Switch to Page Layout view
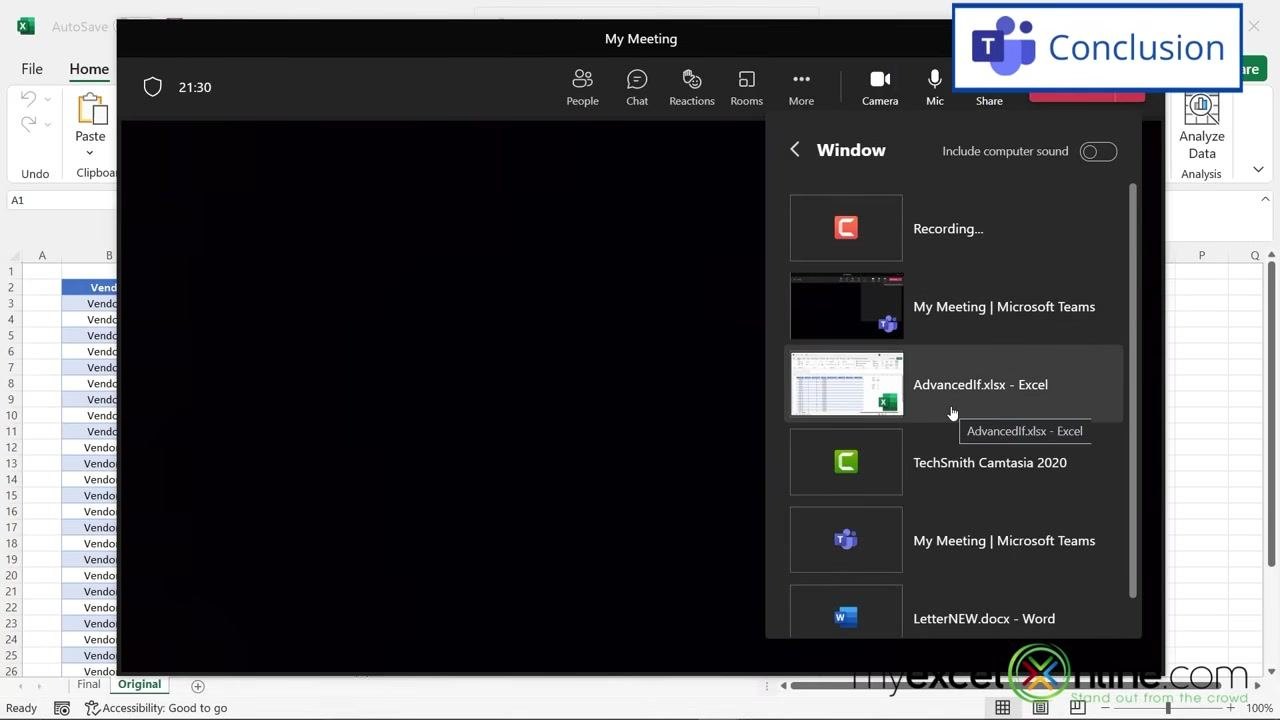Viewport: 1280px width, 720px height. point(1040,708)
